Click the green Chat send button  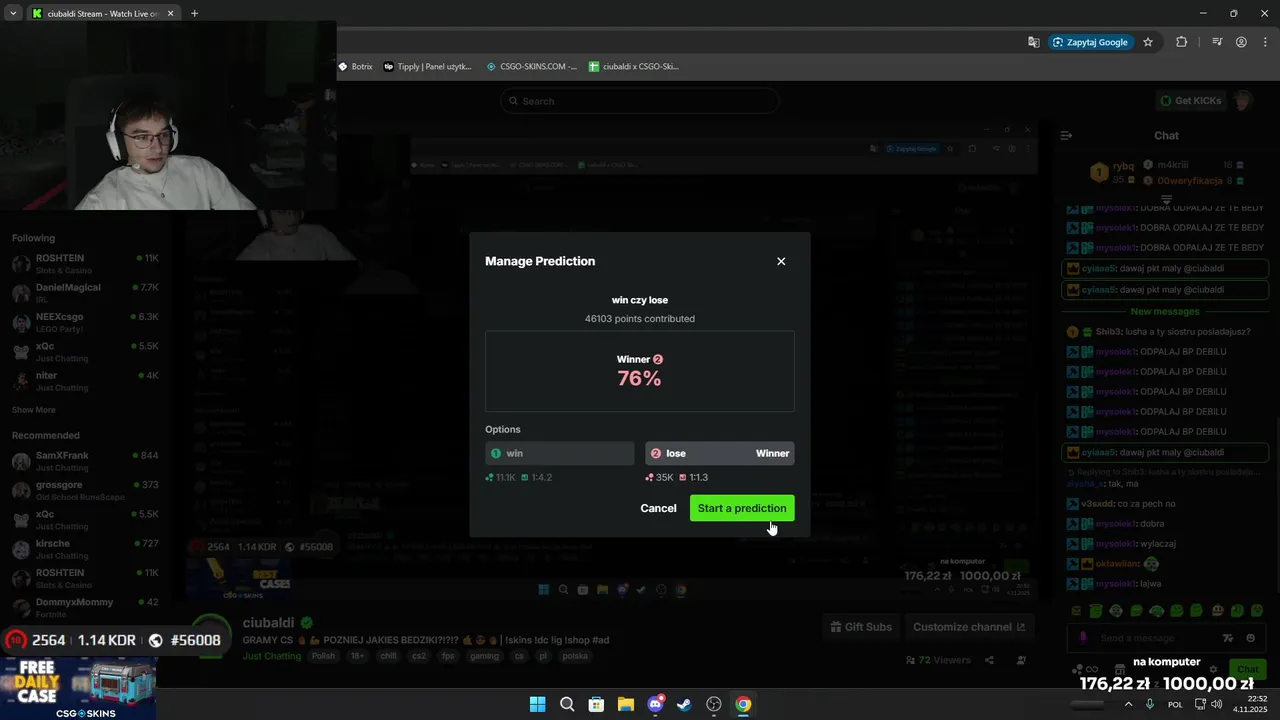(x=1247, y=669)
